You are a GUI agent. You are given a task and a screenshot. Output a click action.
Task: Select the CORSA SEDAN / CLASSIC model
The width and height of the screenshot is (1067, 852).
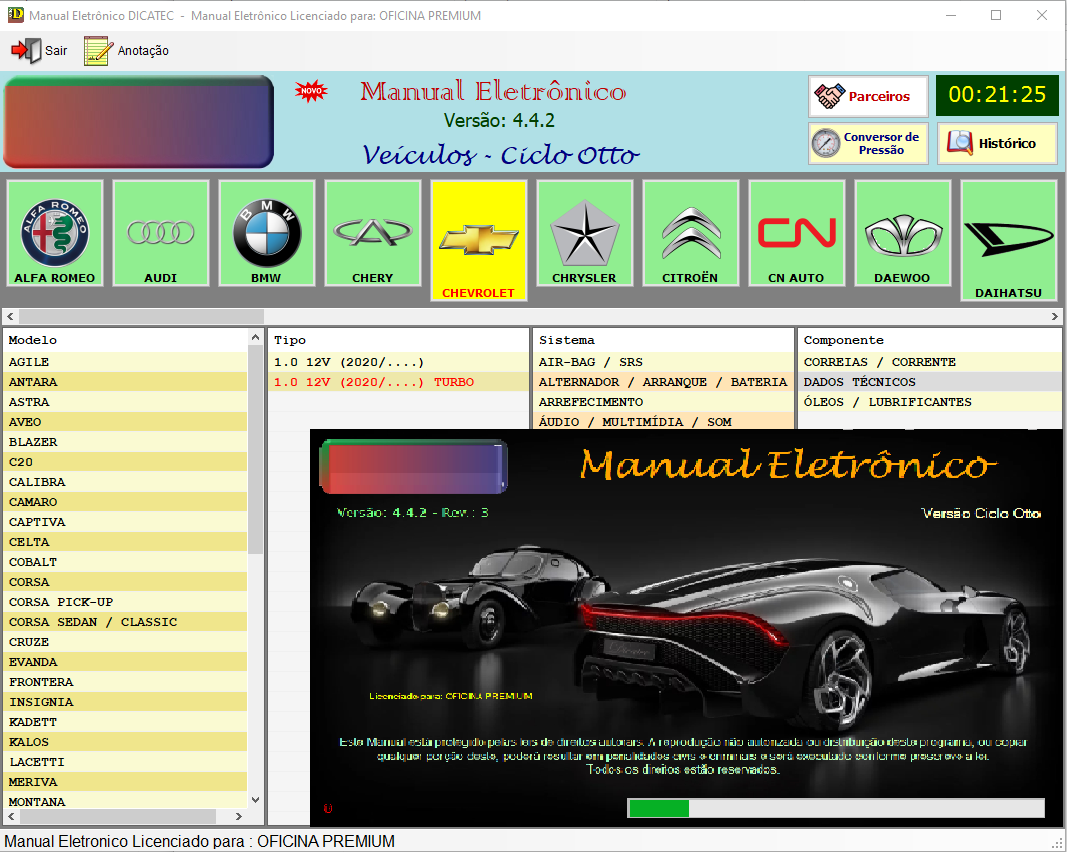(126, 622)
